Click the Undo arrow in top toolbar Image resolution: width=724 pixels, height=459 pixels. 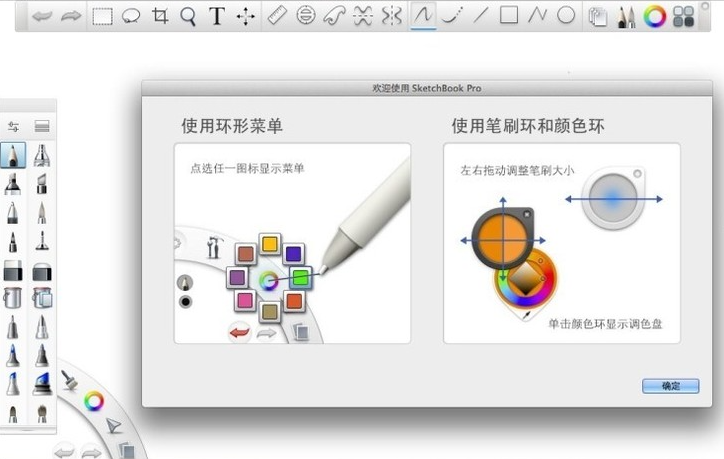click(42, 16)
